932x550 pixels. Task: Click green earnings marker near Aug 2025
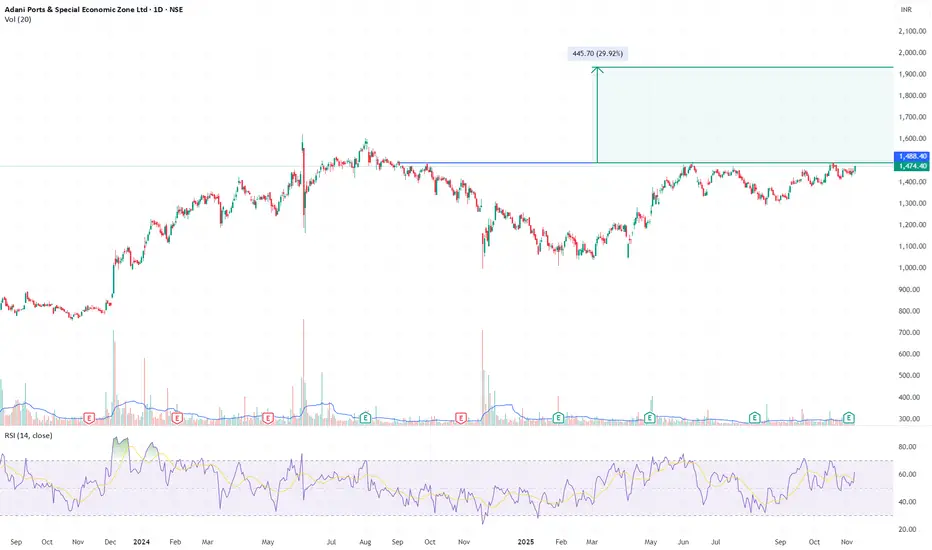coord(754,418)
